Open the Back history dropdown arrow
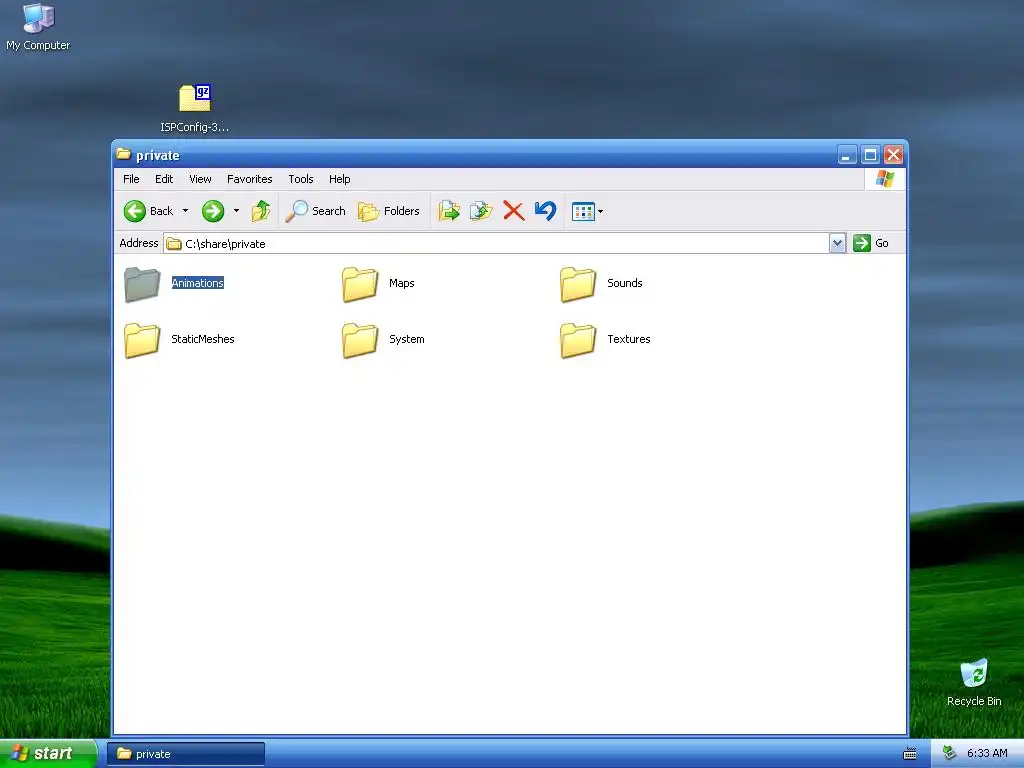This screenshot has width=1024, height=768. pyautogui.click(x=185, y=211)
